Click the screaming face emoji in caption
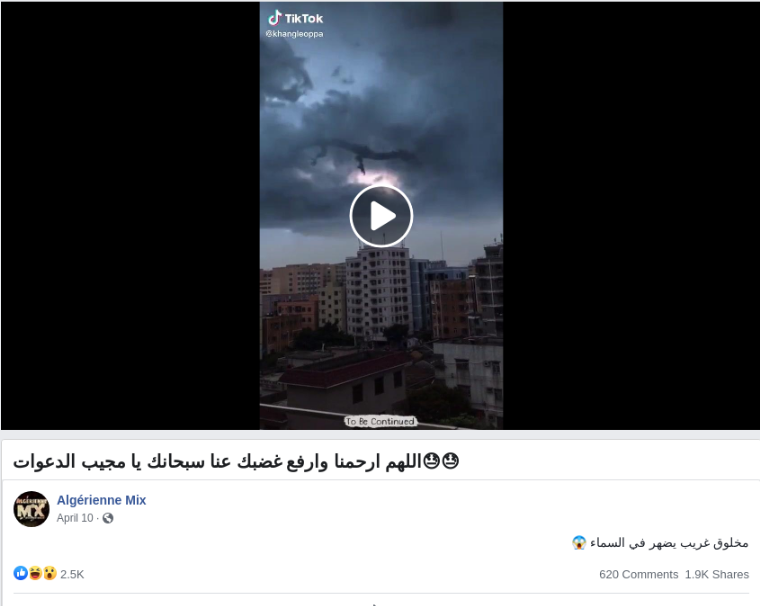The width and height of the screenshot is (760, 606). click(x=579, y=543)
